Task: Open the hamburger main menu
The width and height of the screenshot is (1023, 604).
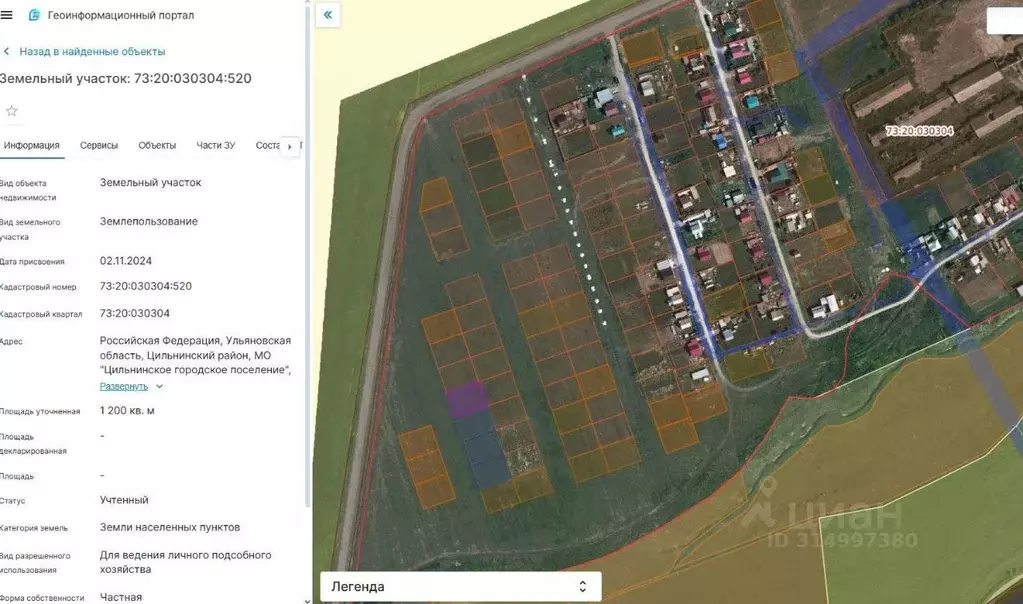Action: [7, 14]
